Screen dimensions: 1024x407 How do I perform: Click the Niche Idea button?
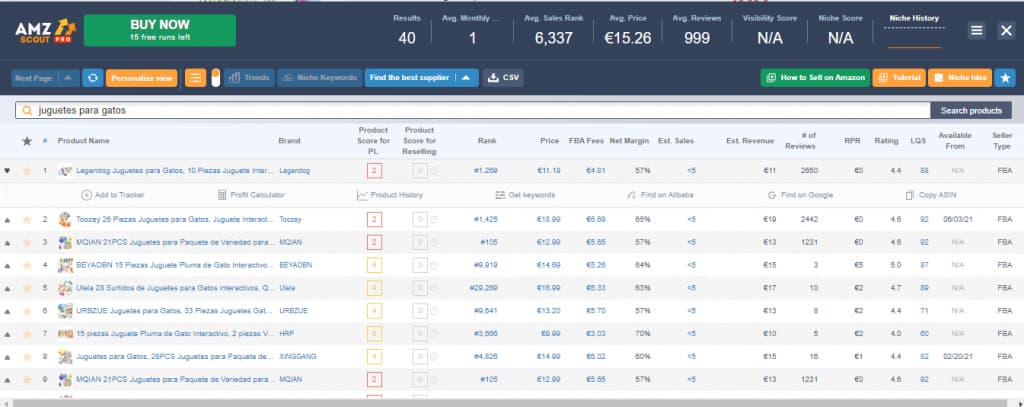[960, 78]
